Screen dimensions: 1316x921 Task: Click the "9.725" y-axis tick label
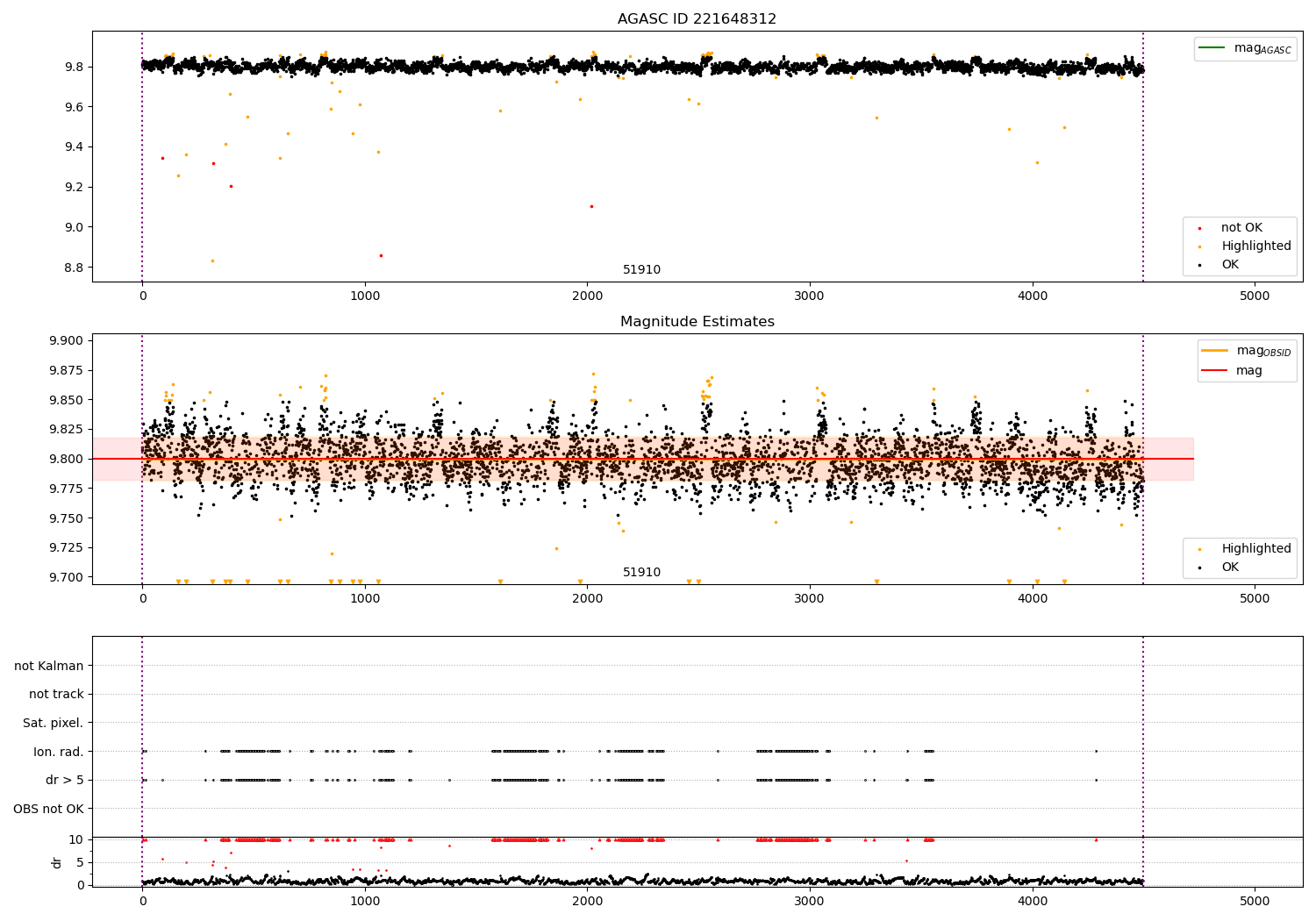tap(66, 547)
